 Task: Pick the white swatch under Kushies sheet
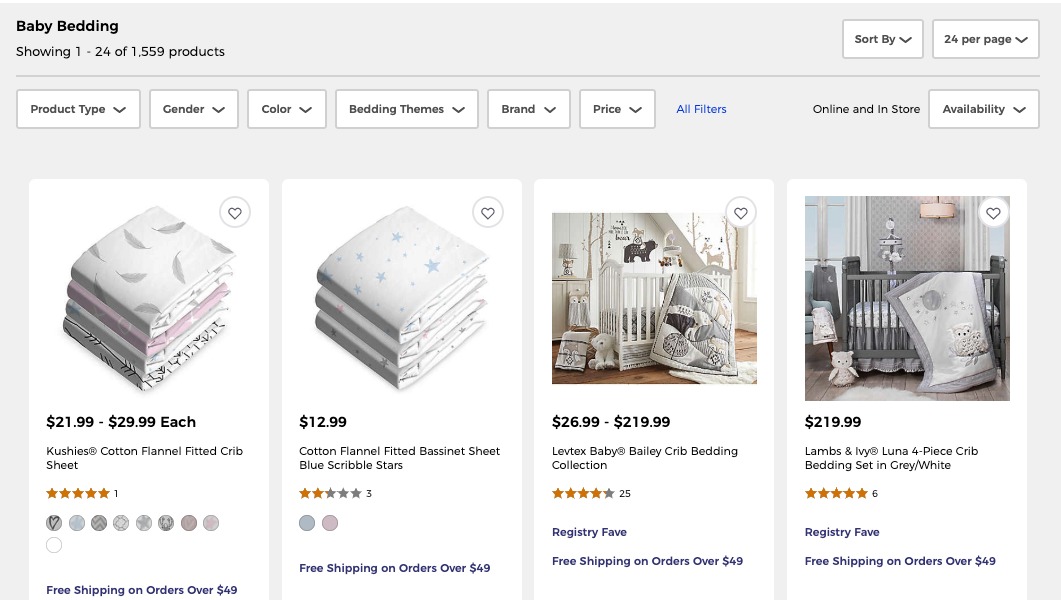pos(54,545)
